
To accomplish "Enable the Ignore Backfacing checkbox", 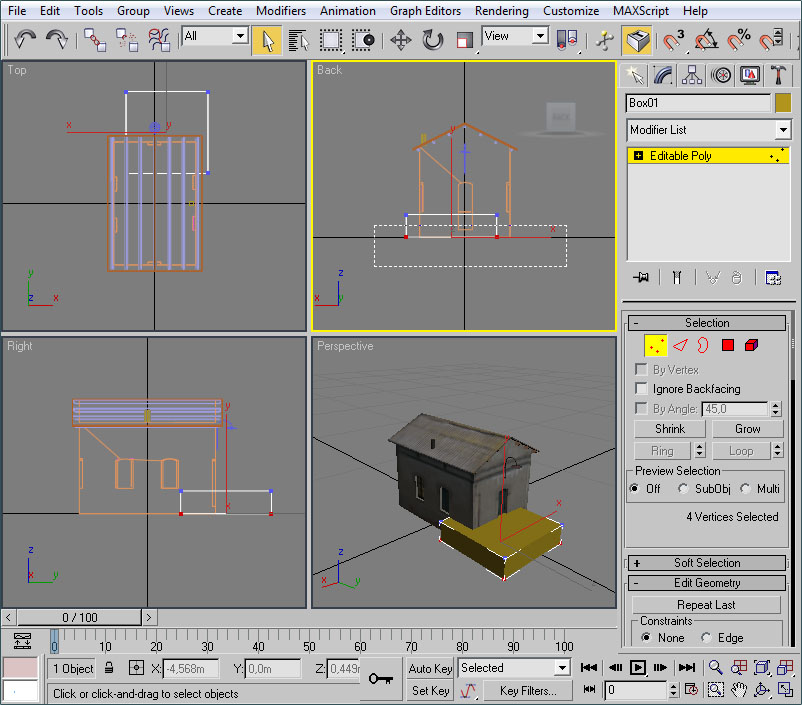I will 642,389.
